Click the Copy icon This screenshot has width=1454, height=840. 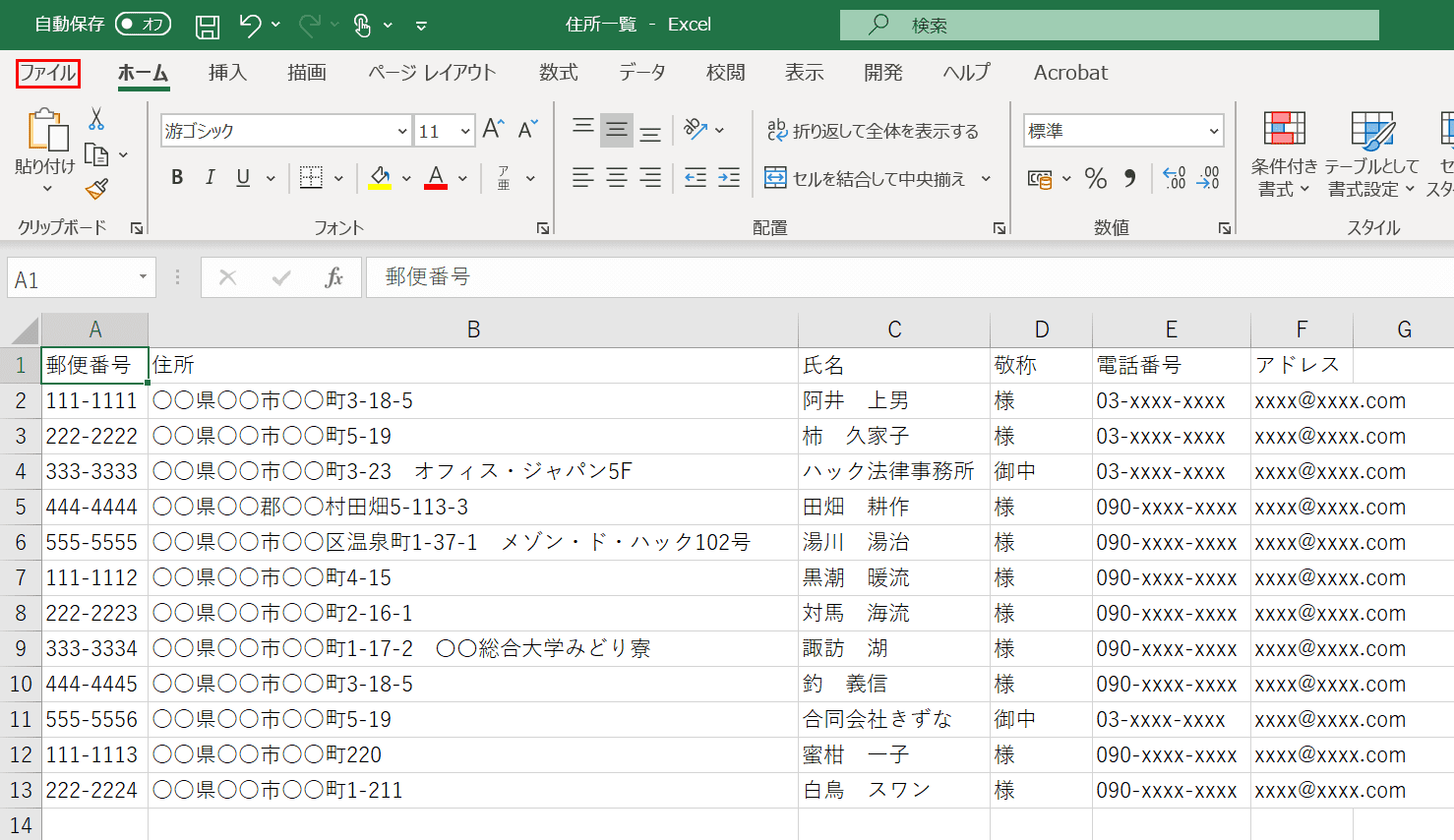click(x=96, y=154)
